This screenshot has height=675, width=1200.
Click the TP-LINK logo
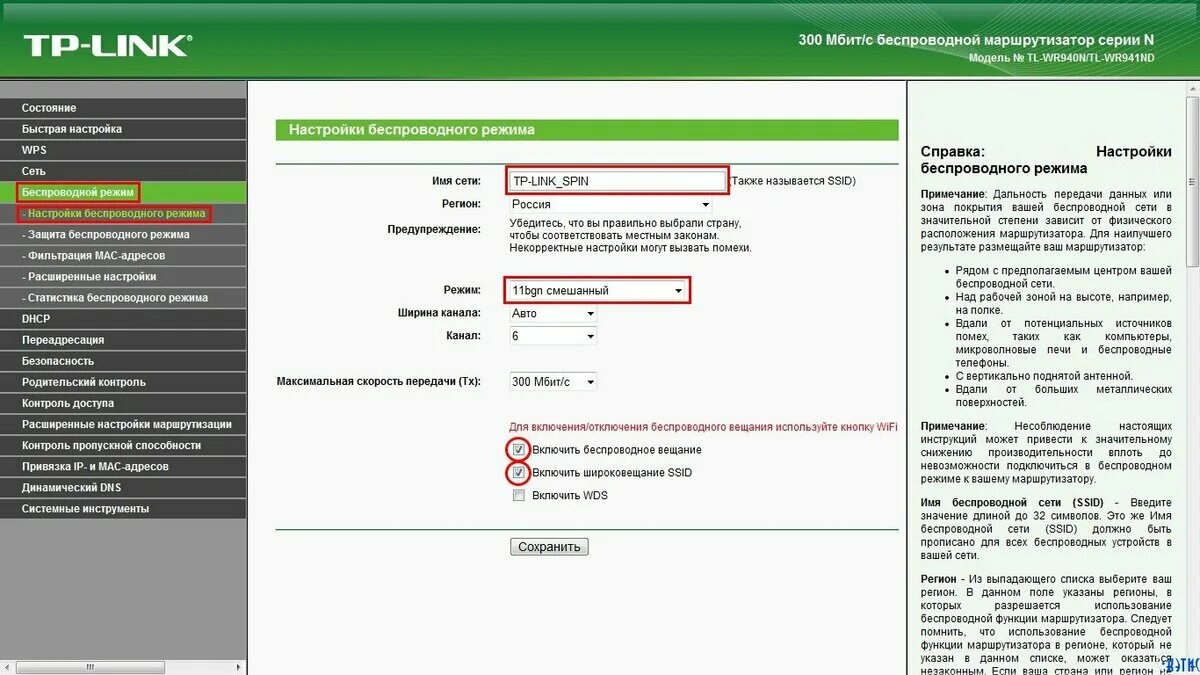coord(107,45)
